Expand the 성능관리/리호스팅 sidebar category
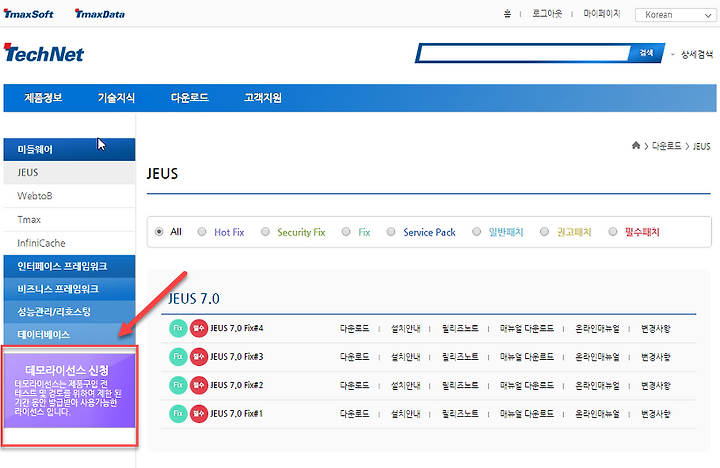The width and height of the screenshot is (720, 468). (69, 311)
